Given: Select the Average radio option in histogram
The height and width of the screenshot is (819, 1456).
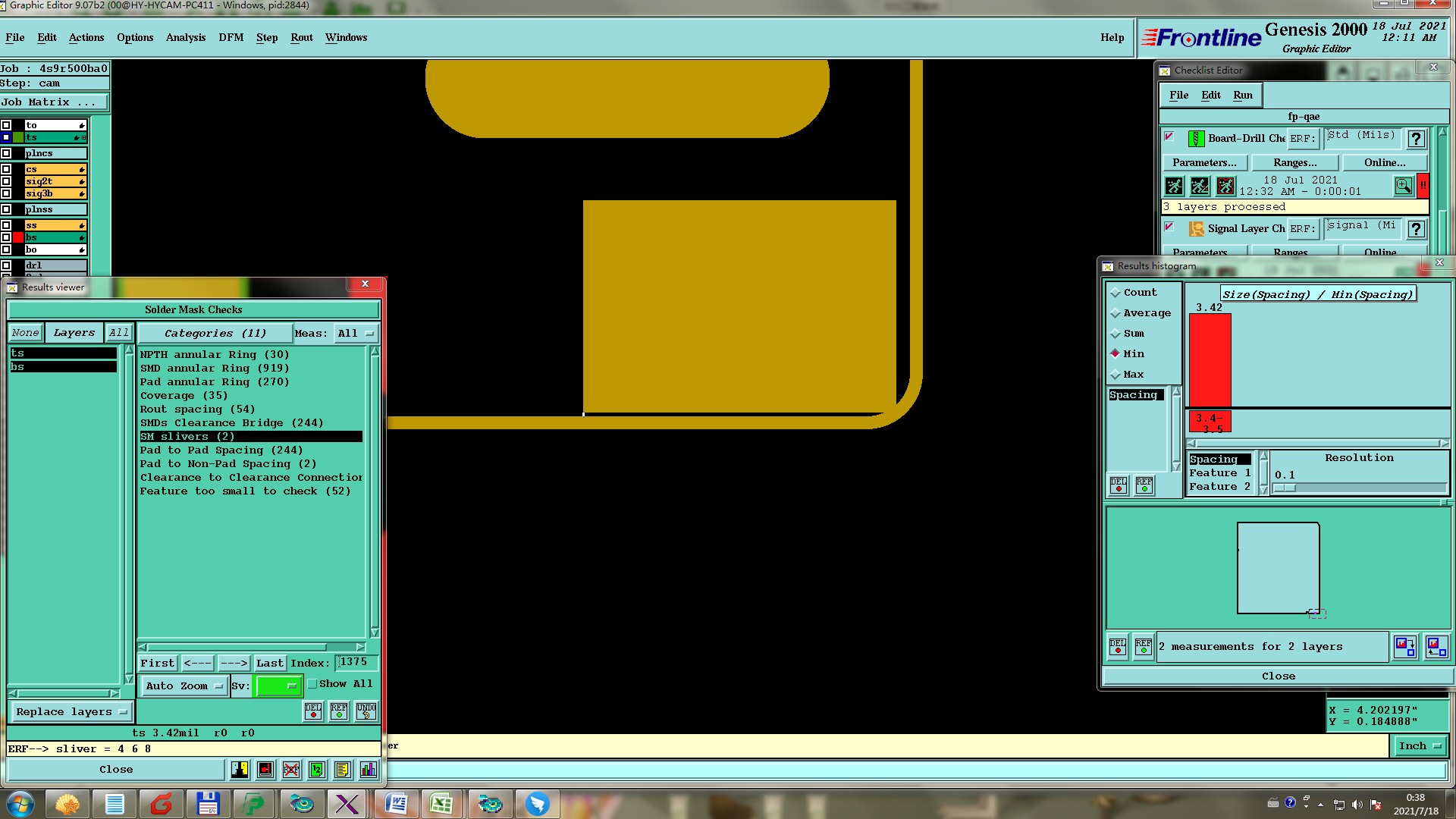Looking at the screenshot, I should [x=1116, y=313].
